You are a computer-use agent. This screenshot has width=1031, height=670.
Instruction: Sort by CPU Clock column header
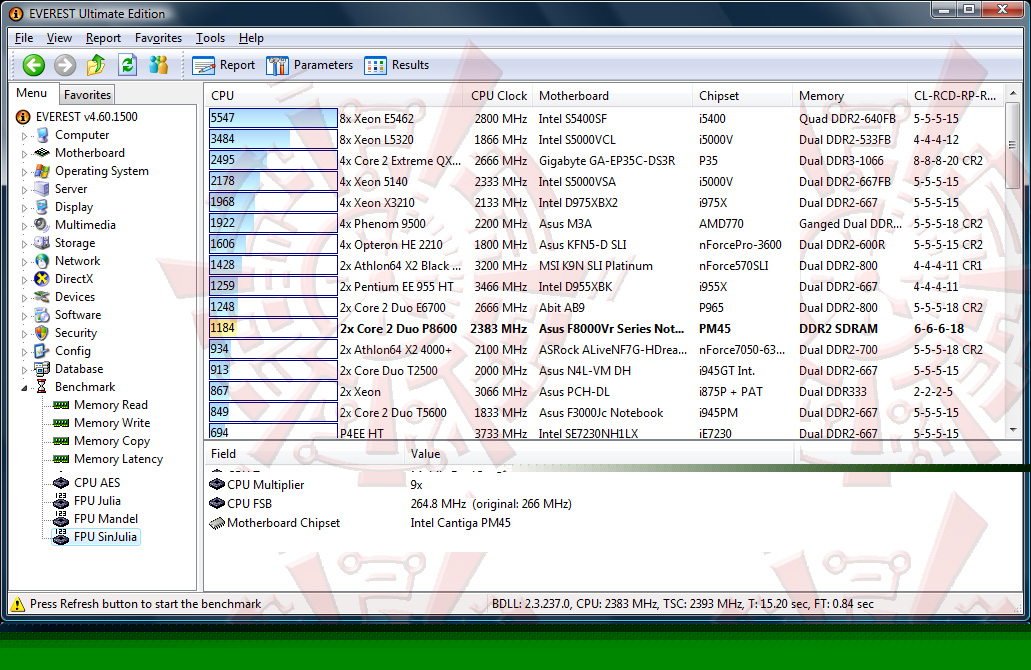click(x=498, y=96)
